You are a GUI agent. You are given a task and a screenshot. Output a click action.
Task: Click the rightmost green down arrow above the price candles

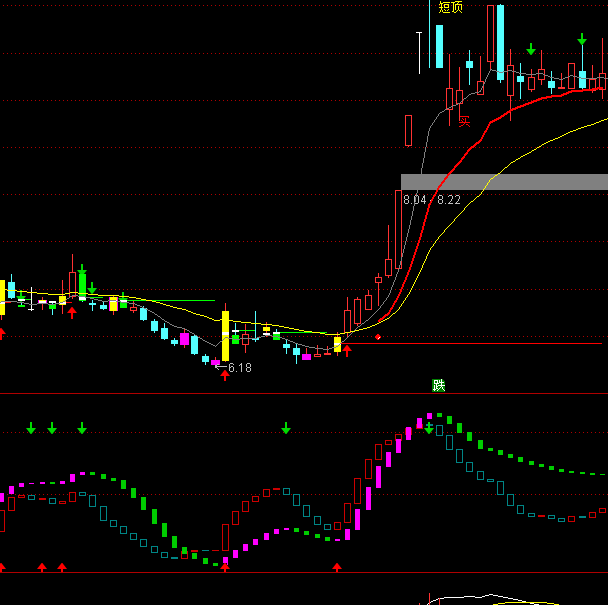581,40
